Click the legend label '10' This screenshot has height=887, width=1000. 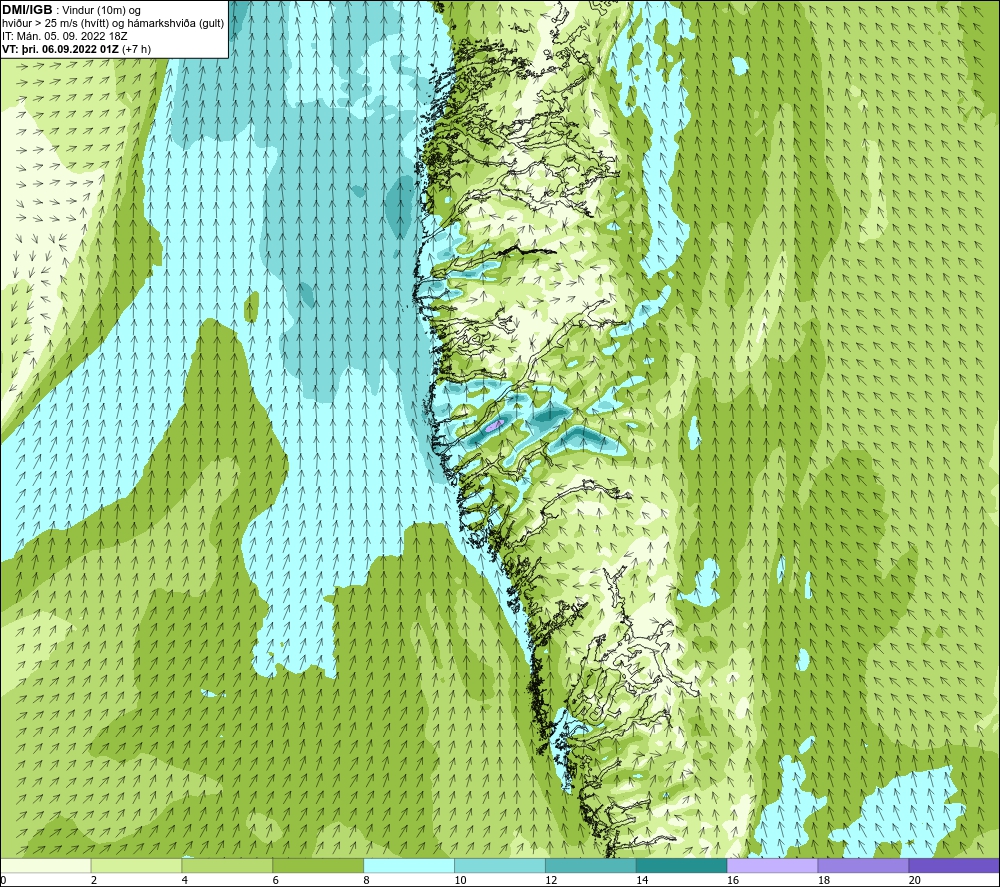coord(460,880)
